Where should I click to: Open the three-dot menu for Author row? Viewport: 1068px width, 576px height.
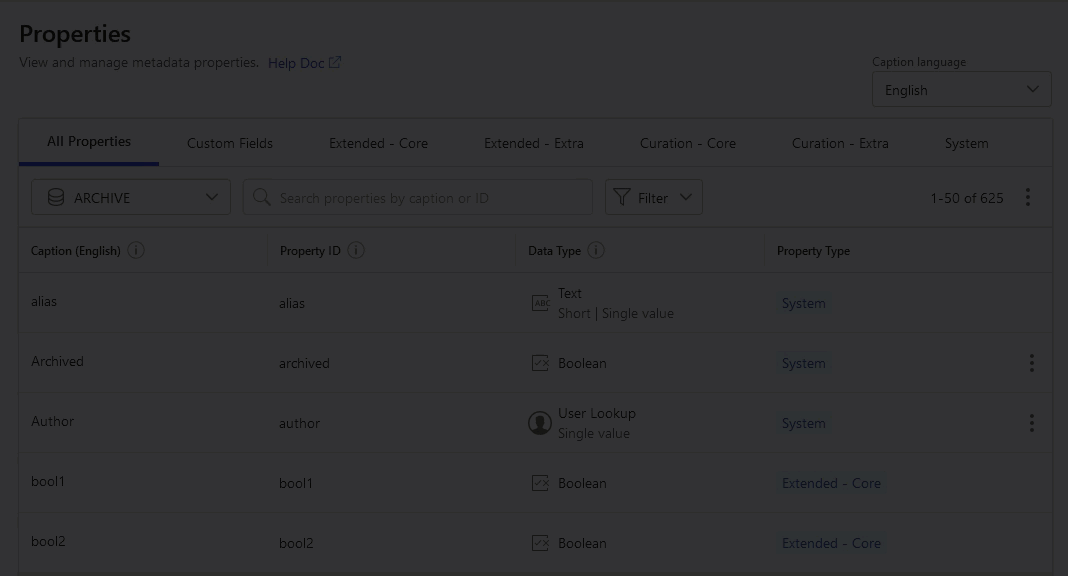click(1031, 423)
